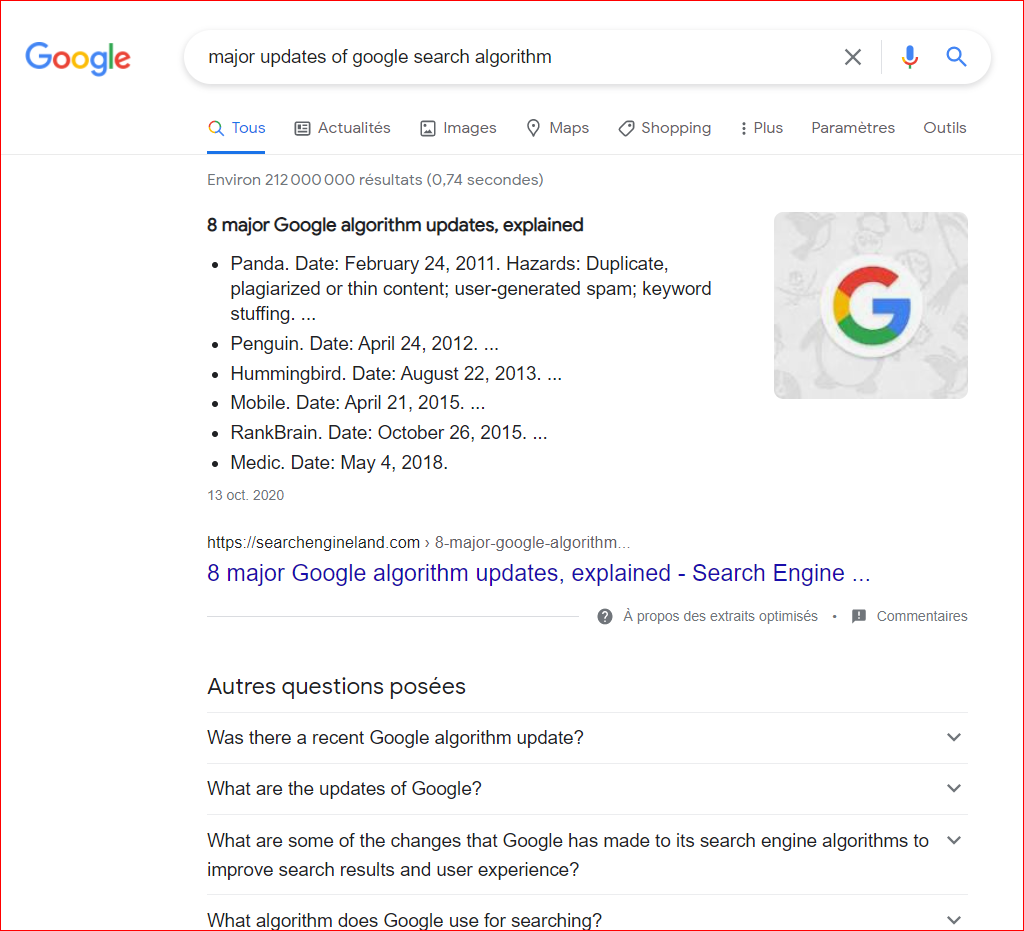Expand 'What are the updates of Google?'
1024x931 pixels.
(587, 789)
